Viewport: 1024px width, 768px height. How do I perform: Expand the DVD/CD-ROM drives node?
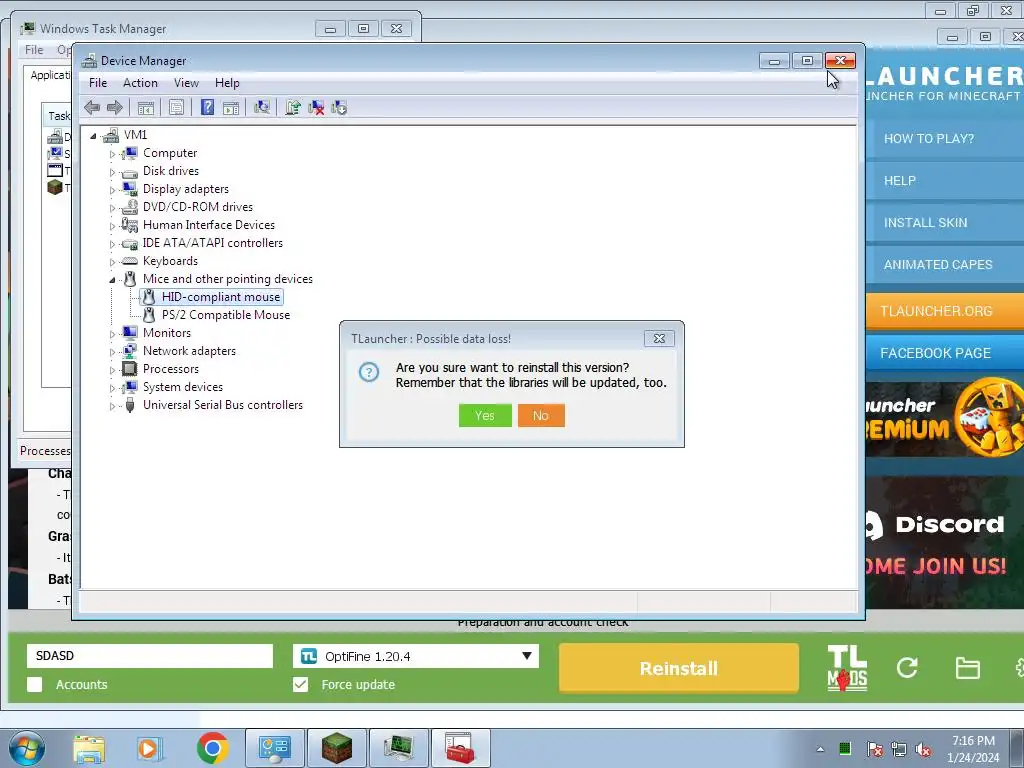point(112,208)
